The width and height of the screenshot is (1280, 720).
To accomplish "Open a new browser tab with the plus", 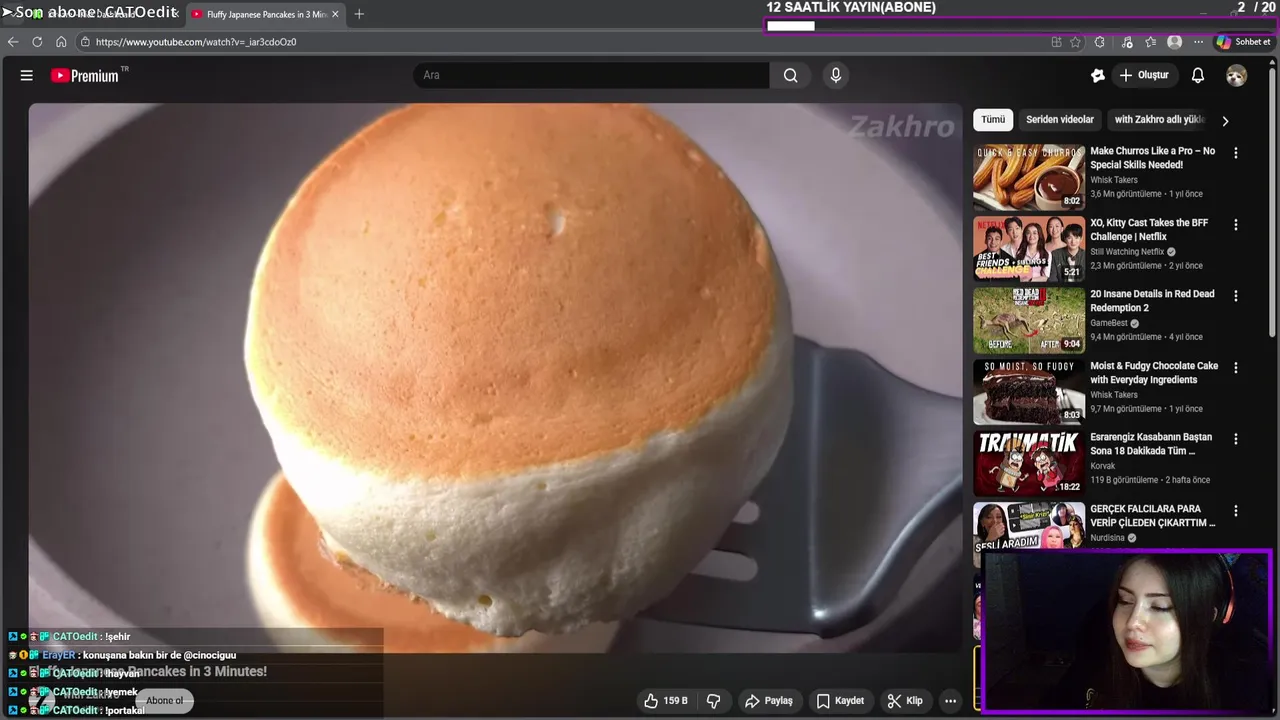I will point(359,14).
